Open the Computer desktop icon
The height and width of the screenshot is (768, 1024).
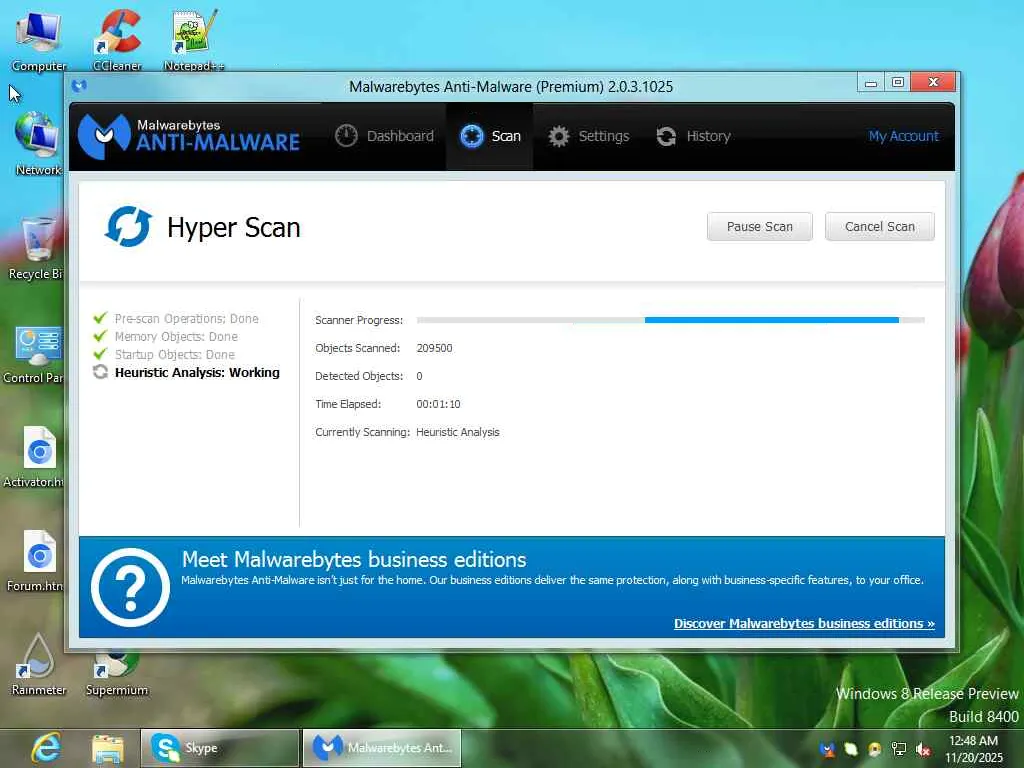coord(39,40)
